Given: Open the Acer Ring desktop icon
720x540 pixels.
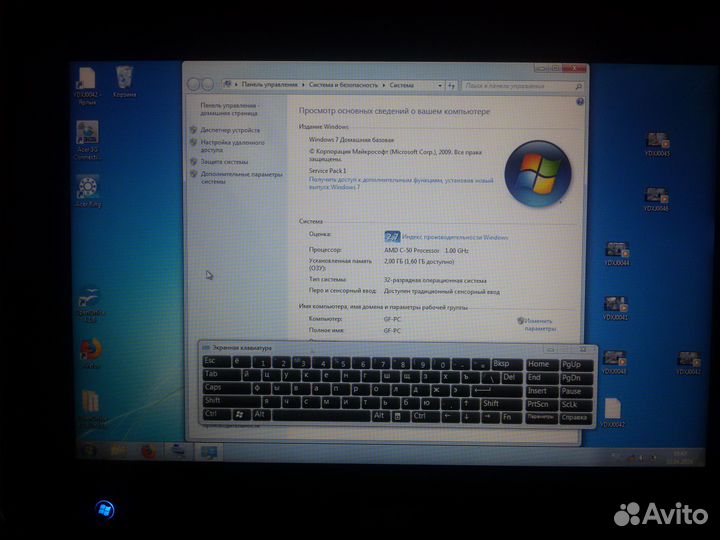Looking at the screenshot, I should [88, 191].
